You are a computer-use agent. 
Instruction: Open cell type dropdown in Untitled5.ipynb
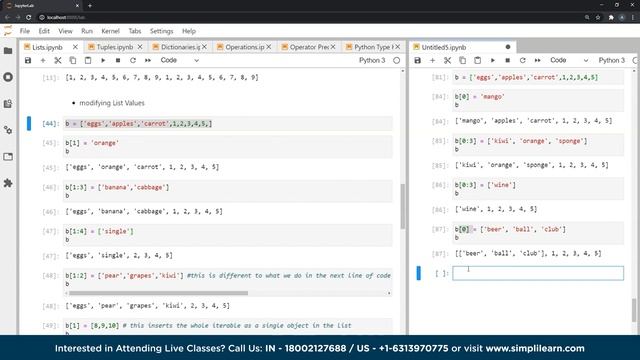pos(569,60)
